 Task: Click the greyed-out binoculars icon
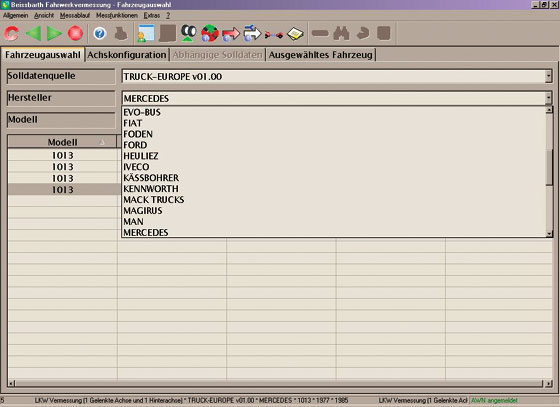[341, 33]
